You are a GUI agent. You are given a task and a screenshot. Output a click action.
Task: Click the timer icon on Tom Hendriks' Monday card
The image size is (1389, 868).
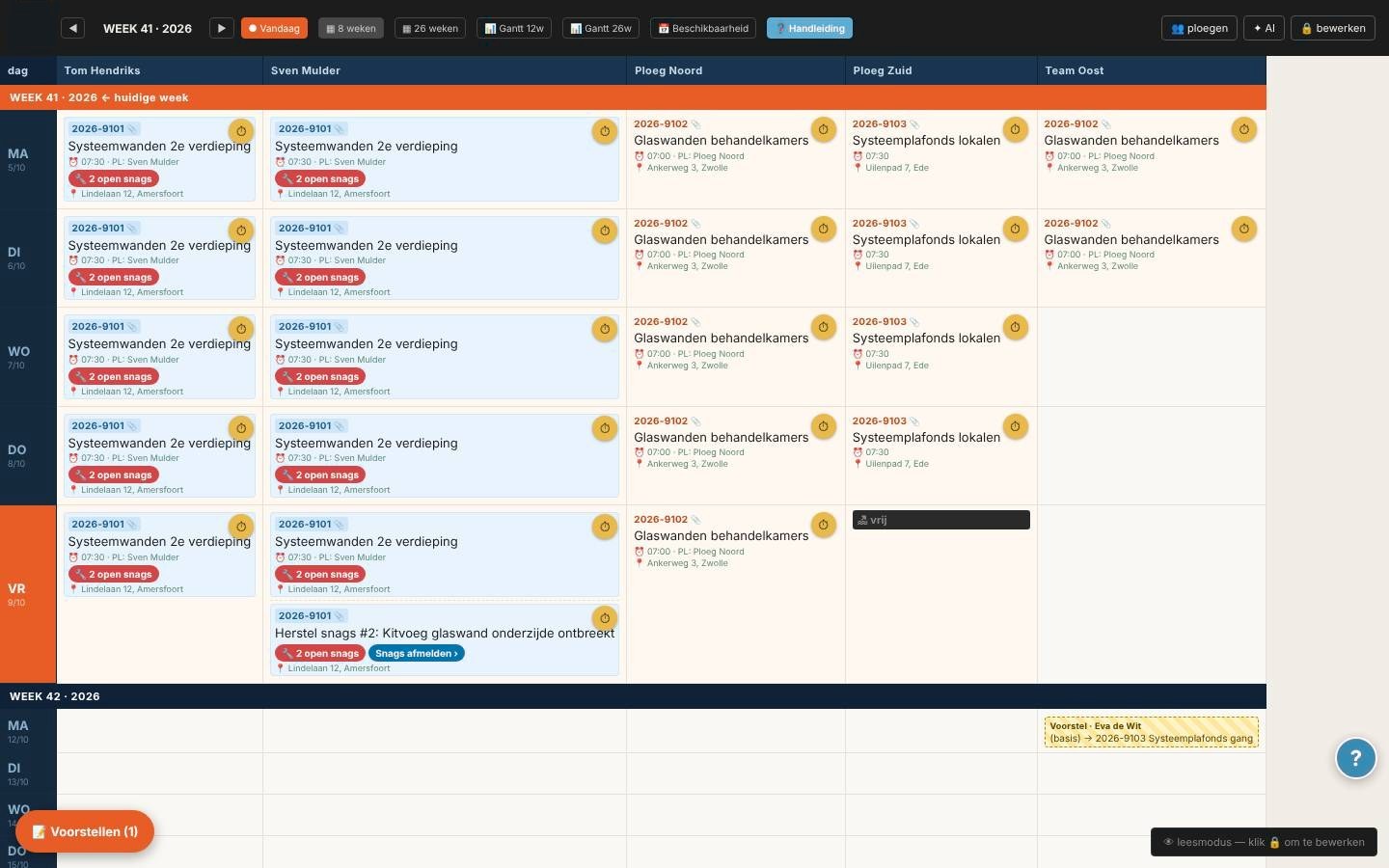coord(241,131)
